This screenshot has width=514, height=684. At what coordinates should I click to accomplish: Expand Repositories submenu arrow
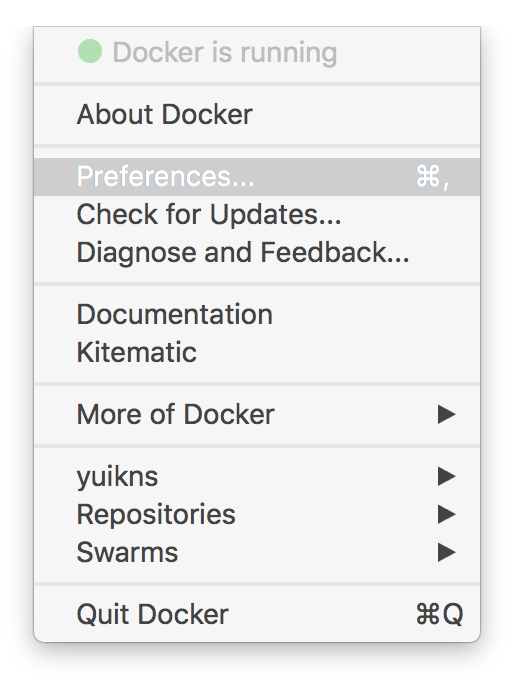point(446,514)
